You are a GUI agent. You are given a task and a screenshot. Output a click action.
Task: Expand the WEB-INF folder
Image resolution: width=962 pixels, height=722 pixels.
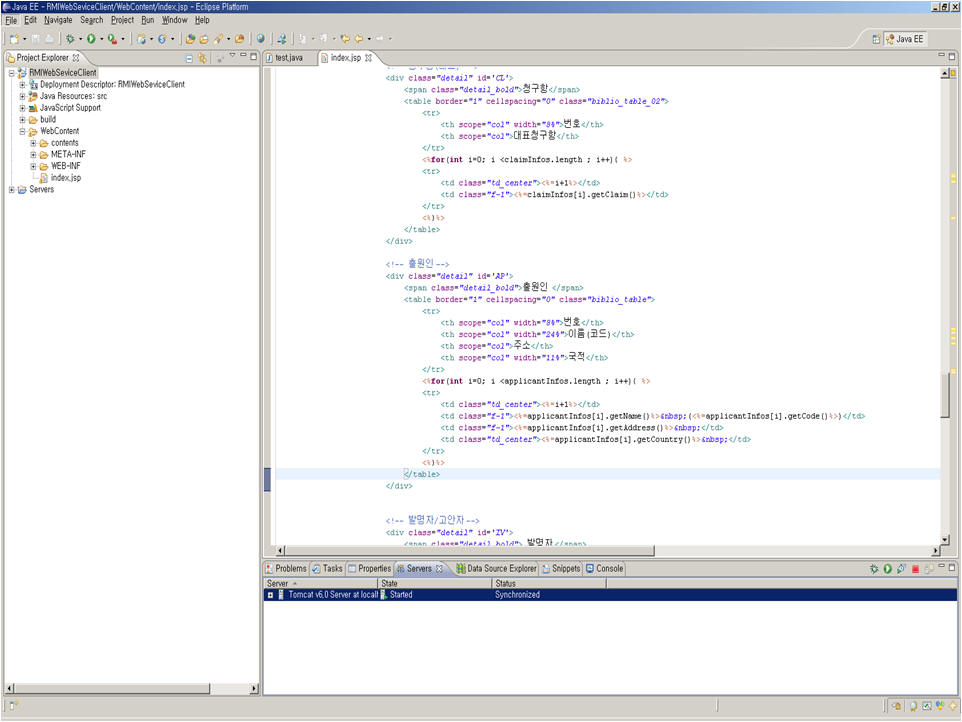click(x=33, y=166)
